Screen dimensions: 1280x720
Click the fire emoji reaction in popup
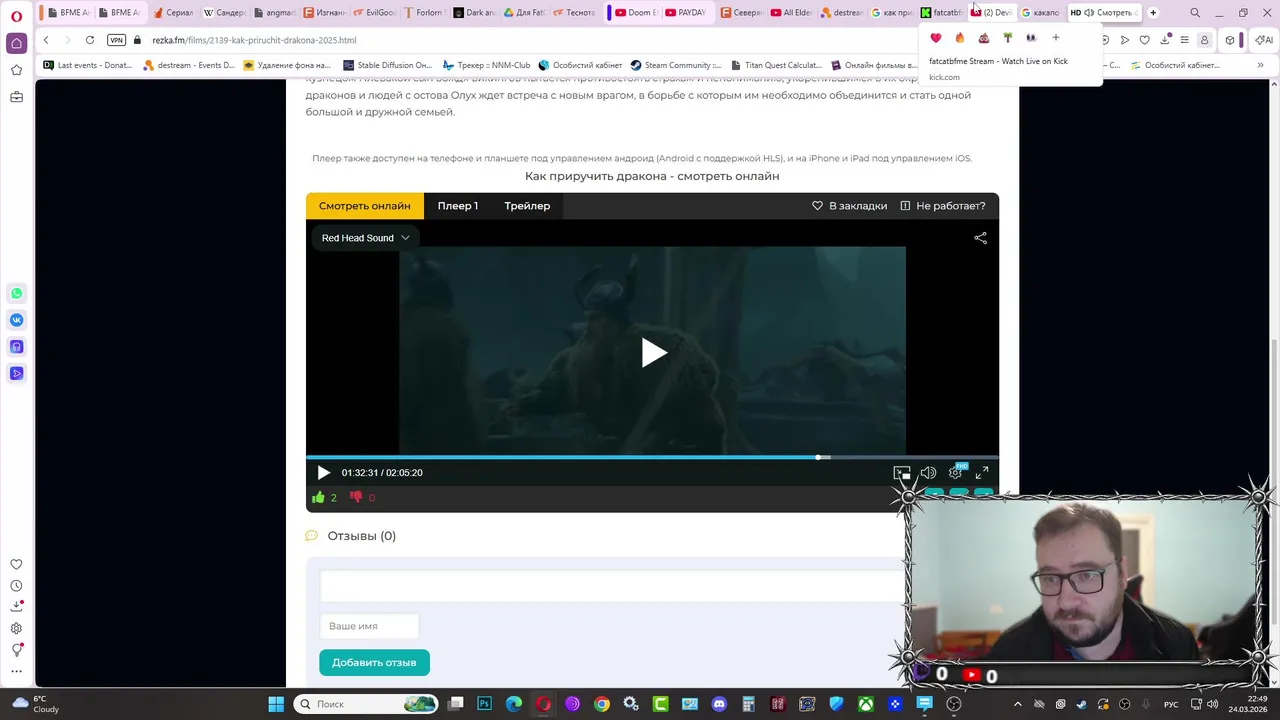(960, 38)
